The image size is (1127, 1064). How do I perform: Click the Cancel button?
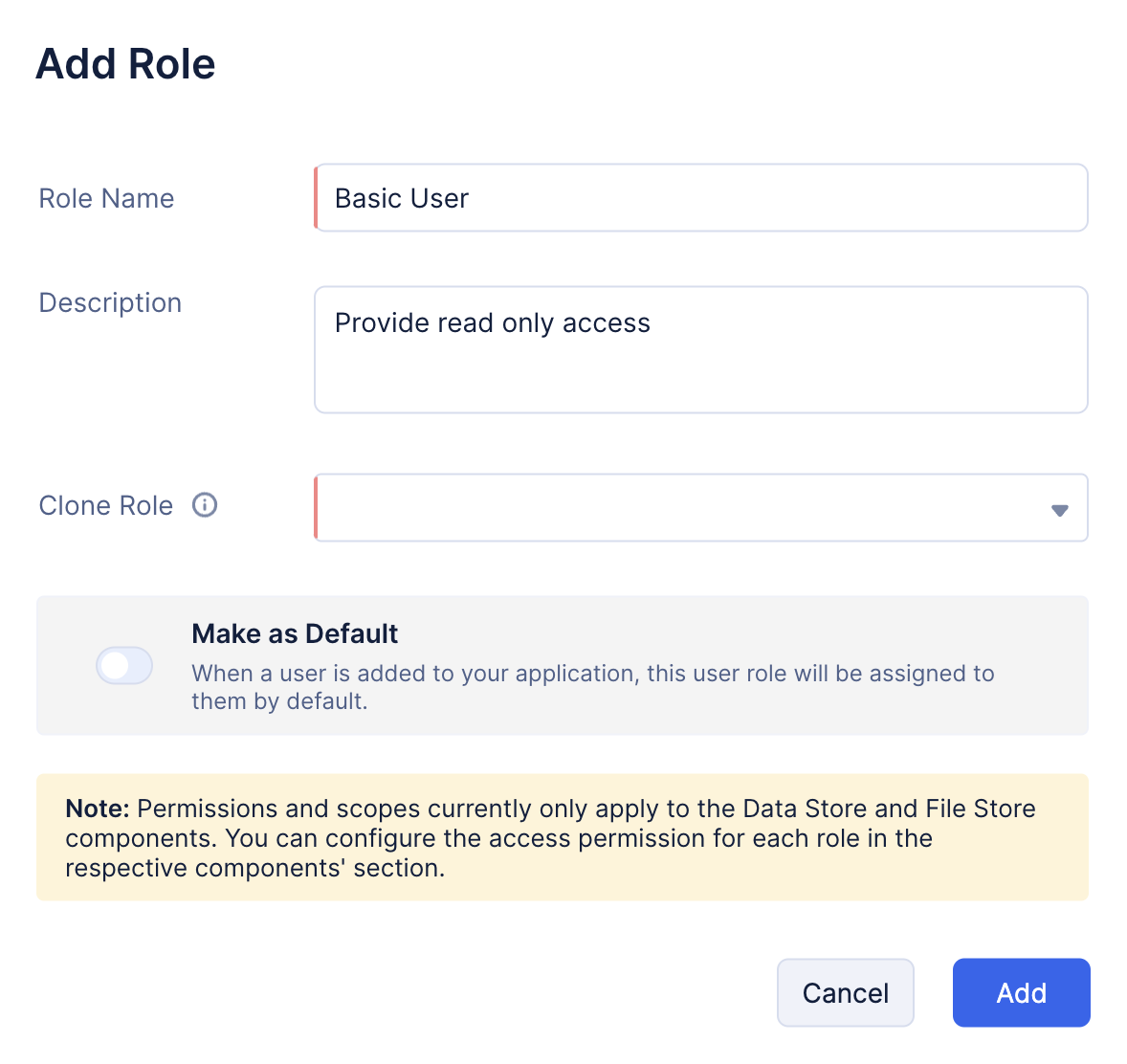pyautogui.click(x=846, y=993)
